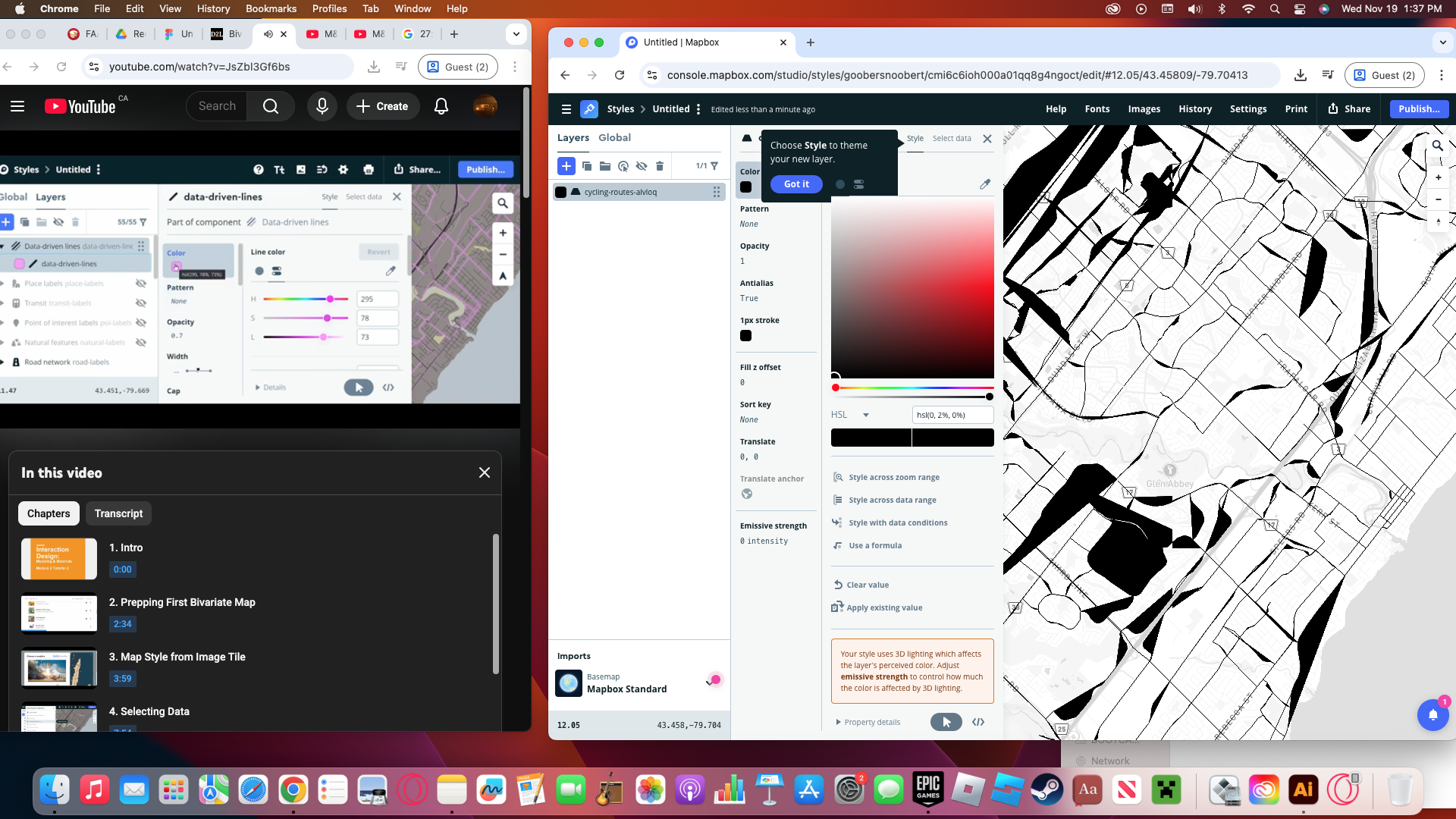
Task: Switch to the Global tab
Action: pyautogui.click(x=614, y=137)
